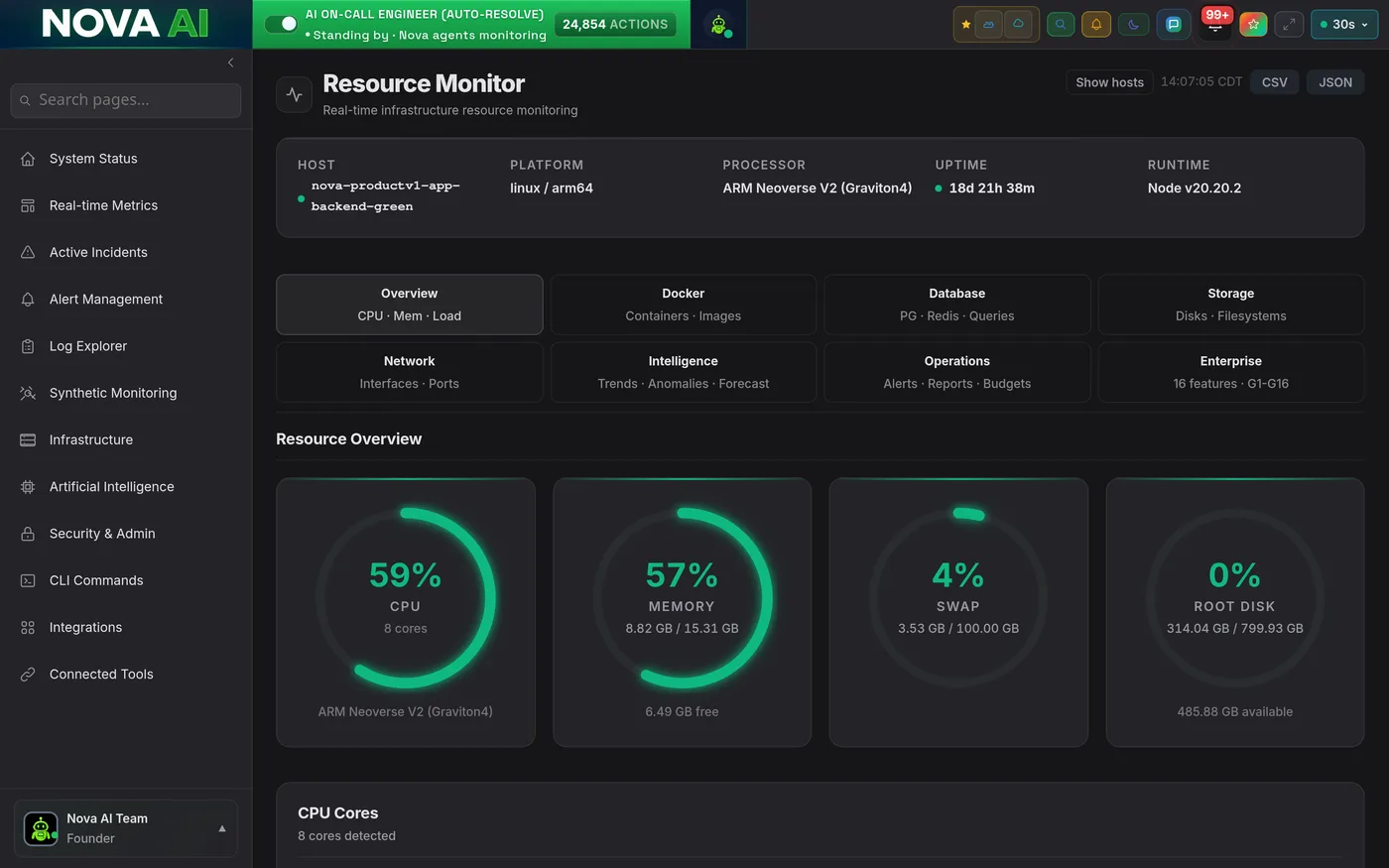Open the 24,854 actions counter
The width and height of the screenshot is (1389, 868).
[615, 24]
